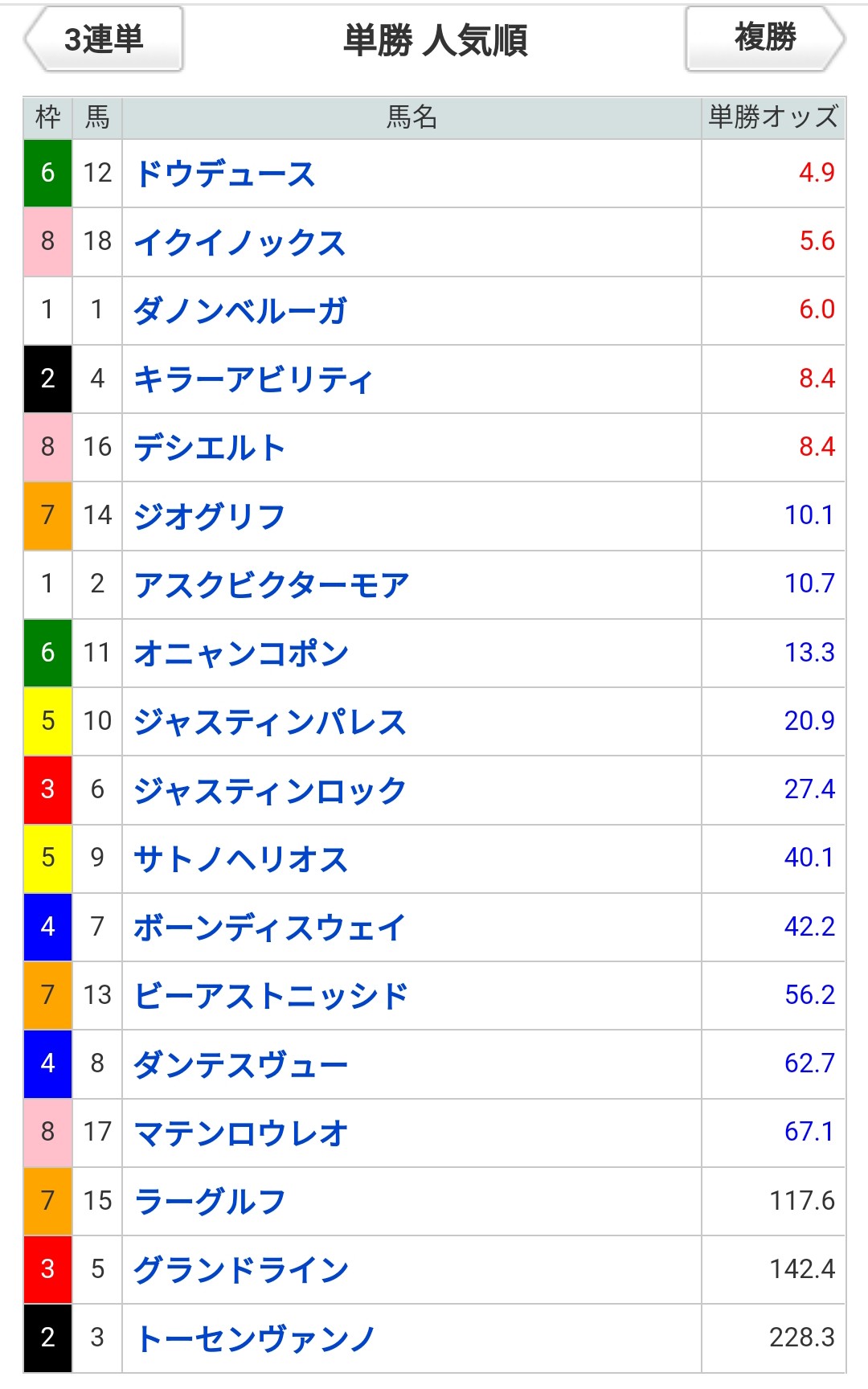Click ビーアストニッシド horse name
This screenshot has height=1389, width=868.
[x=272, y=996]
